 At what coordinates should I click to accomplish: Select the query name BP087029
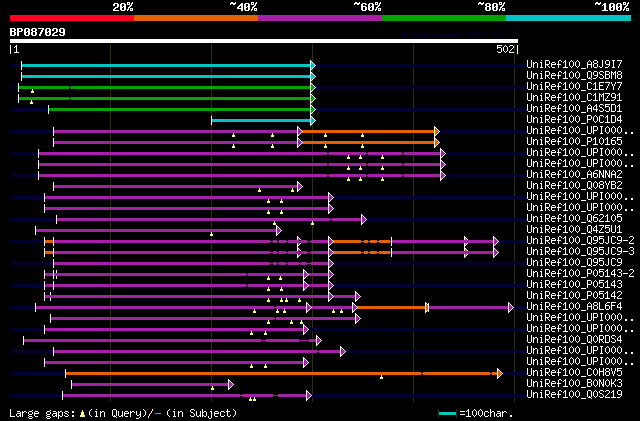point(38,32)
